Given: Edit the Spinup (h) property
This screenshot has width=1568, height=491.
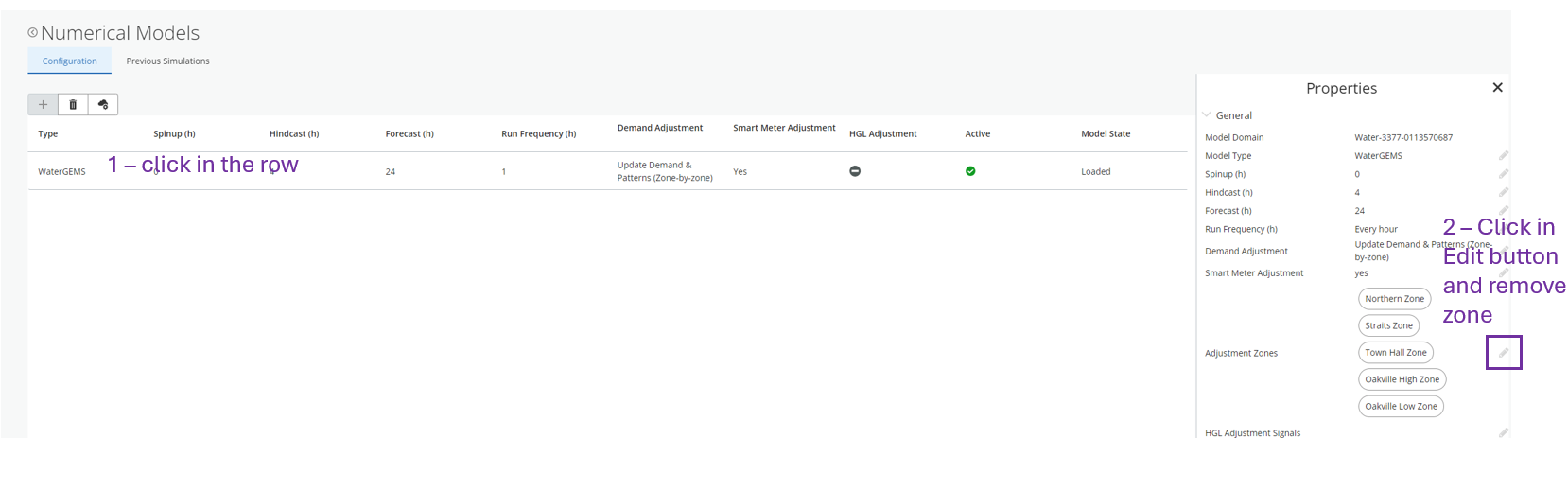Looking at the screenshot, I should click(1503, 174).
